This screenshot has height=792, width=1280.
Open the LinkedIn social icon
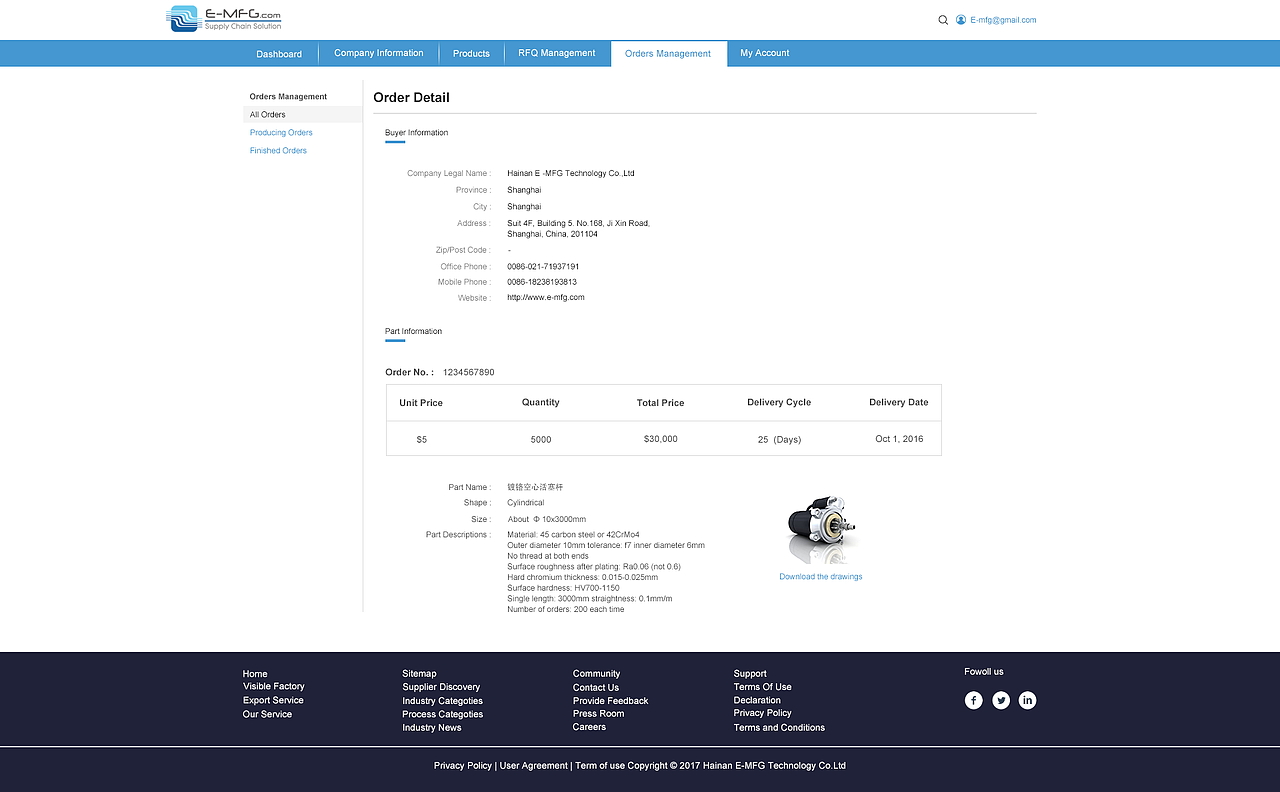(x=1027, y=700)
